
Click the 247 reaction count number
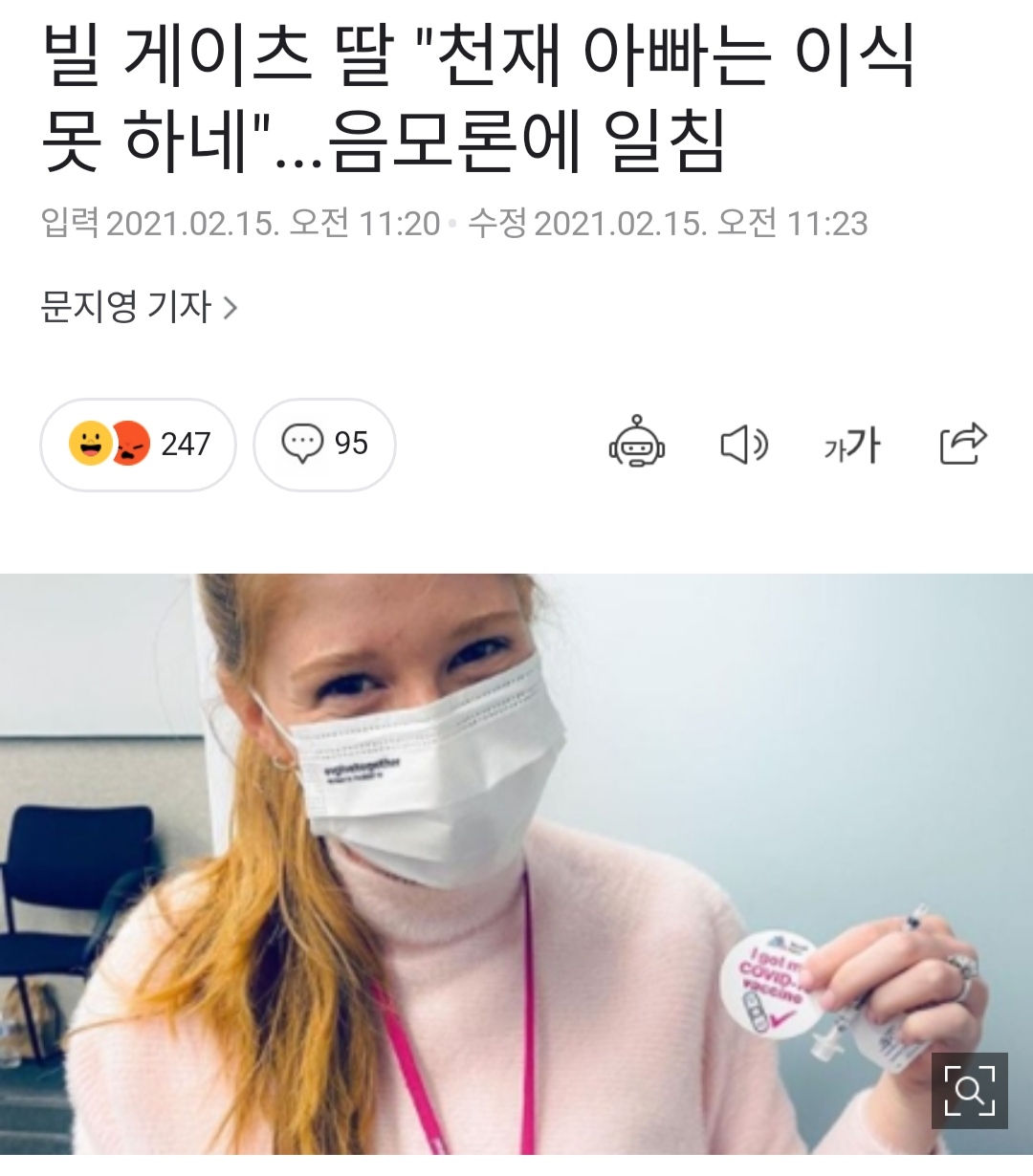coord(186,445)
